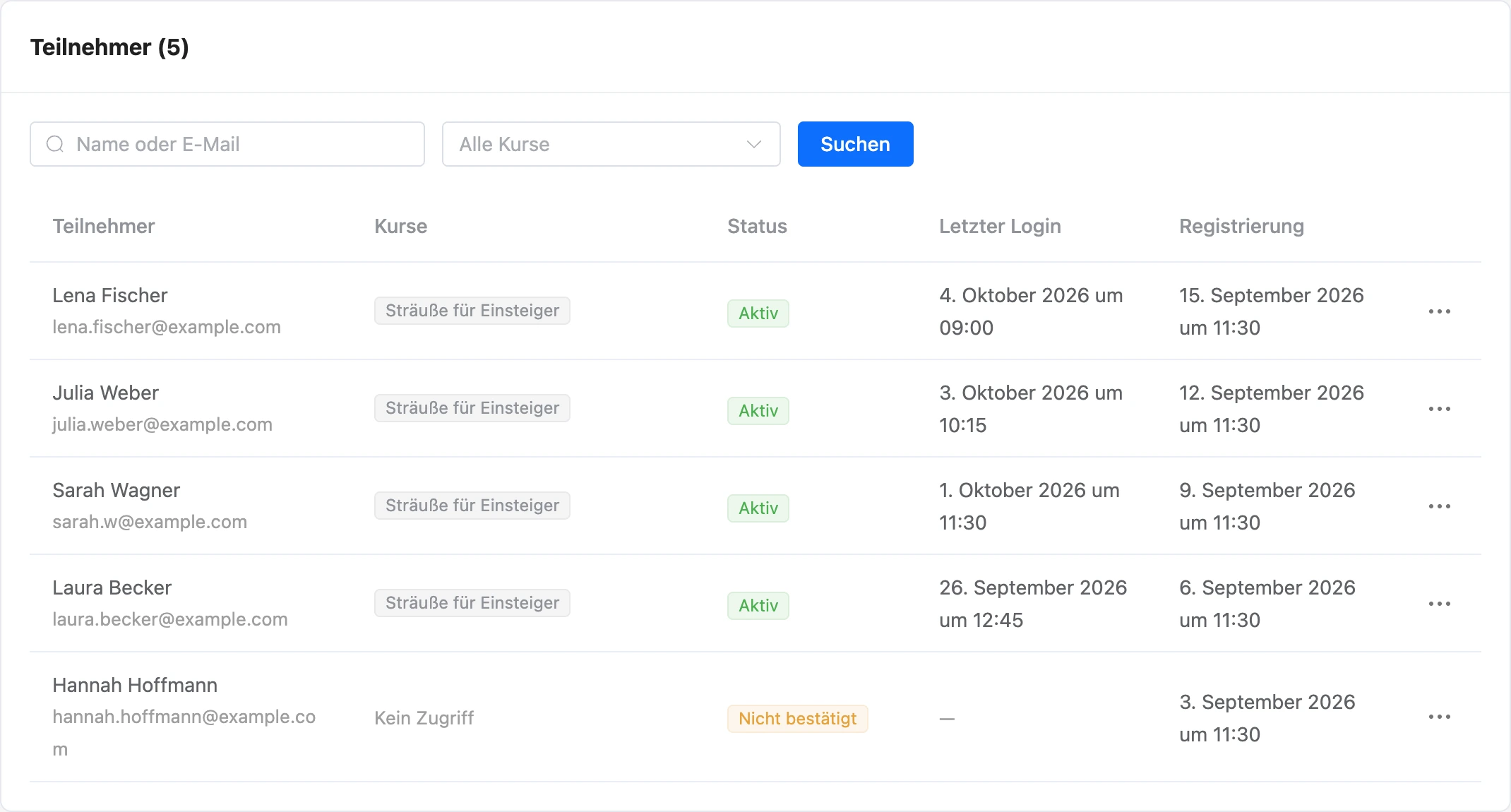
Task: Focus the Name oder E-Mail search field
Action: [227, 144]
